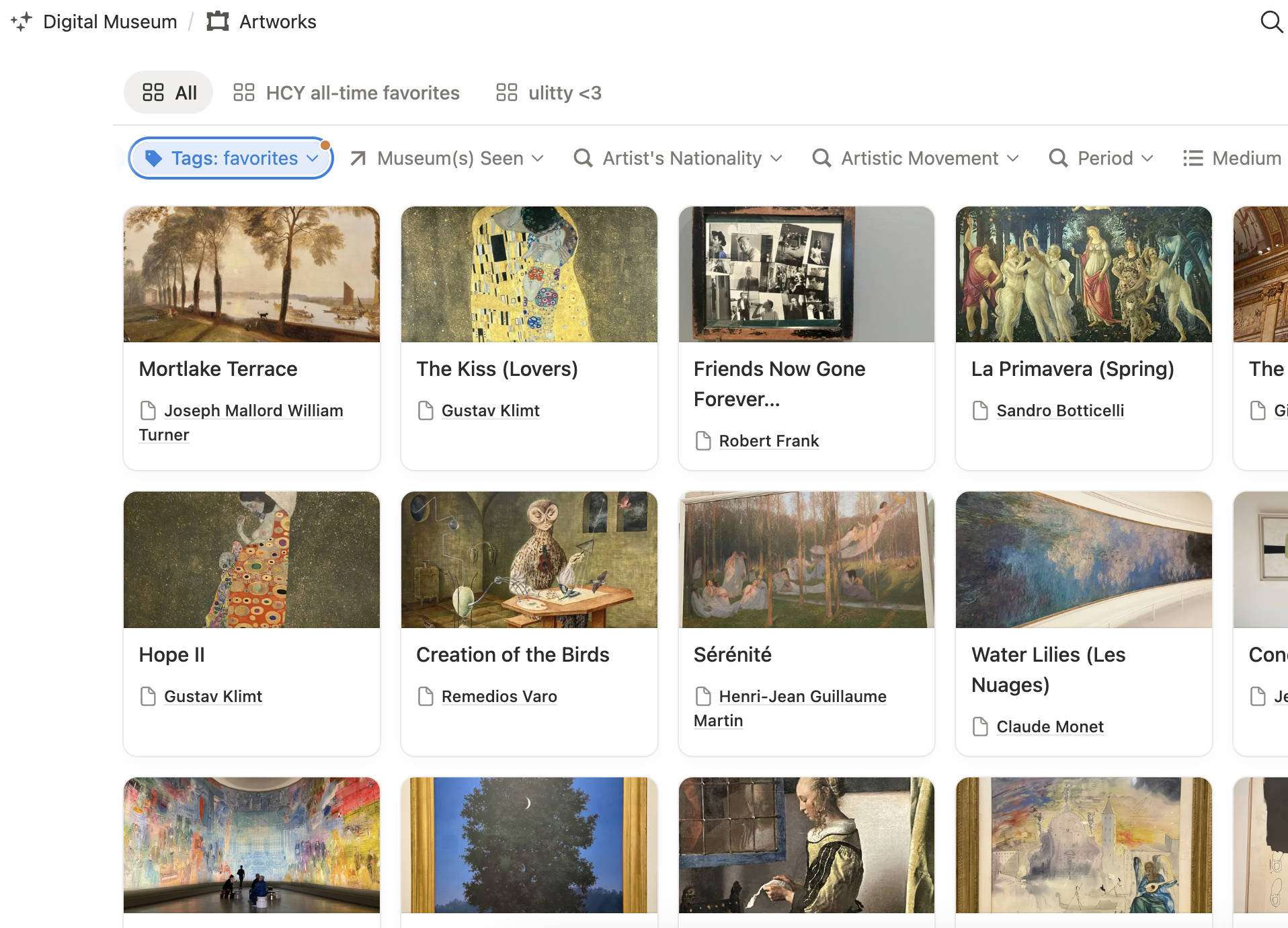
Task: Open the Sandro Botticelli artist link
Action: click(x=1060, y=410)
